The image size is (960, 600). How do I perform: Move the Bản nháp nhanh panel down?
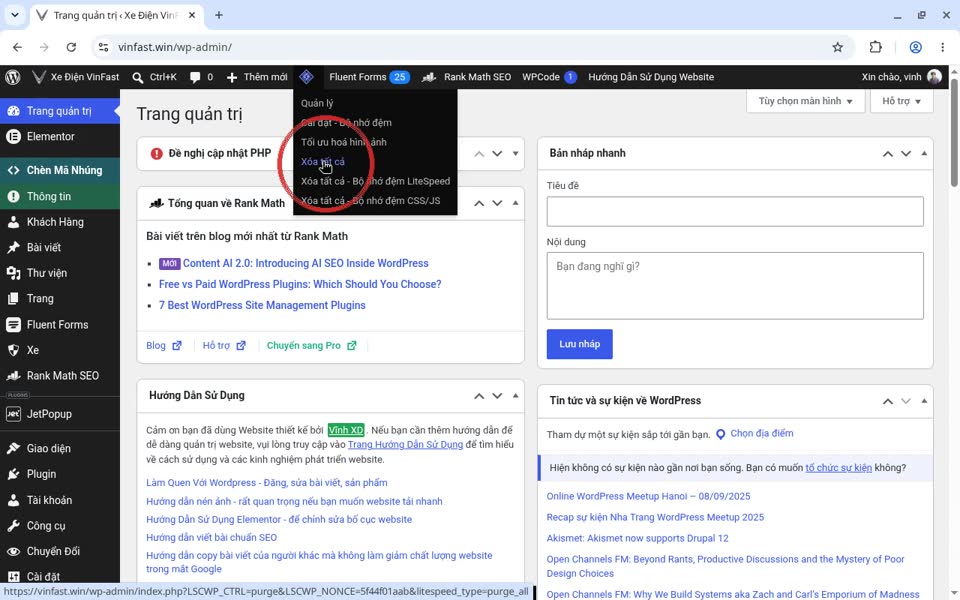click(906, 154)
